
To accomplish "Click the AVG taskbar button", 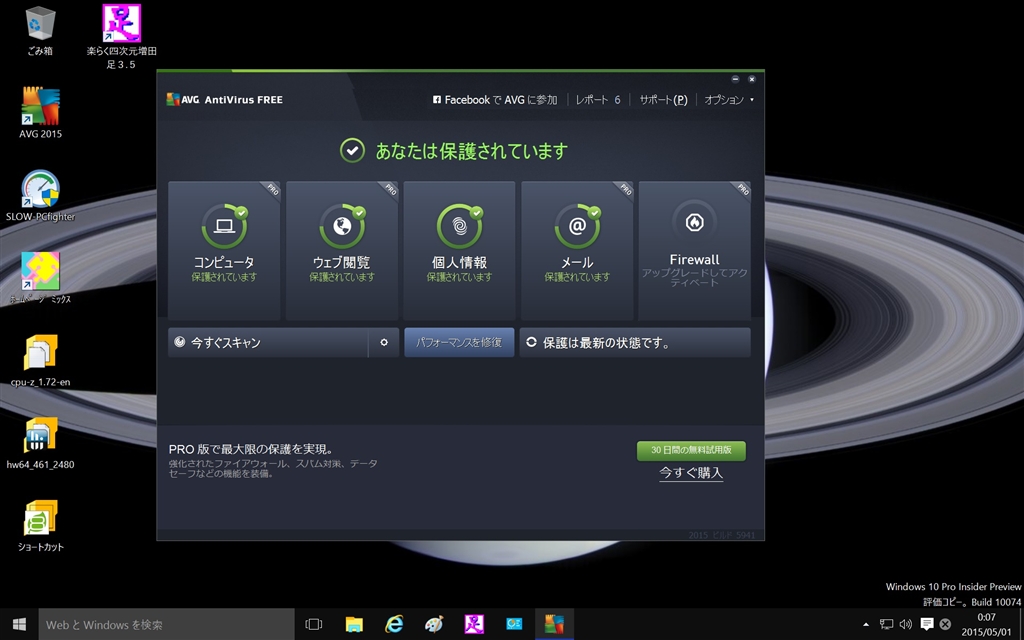I will 554,624.
